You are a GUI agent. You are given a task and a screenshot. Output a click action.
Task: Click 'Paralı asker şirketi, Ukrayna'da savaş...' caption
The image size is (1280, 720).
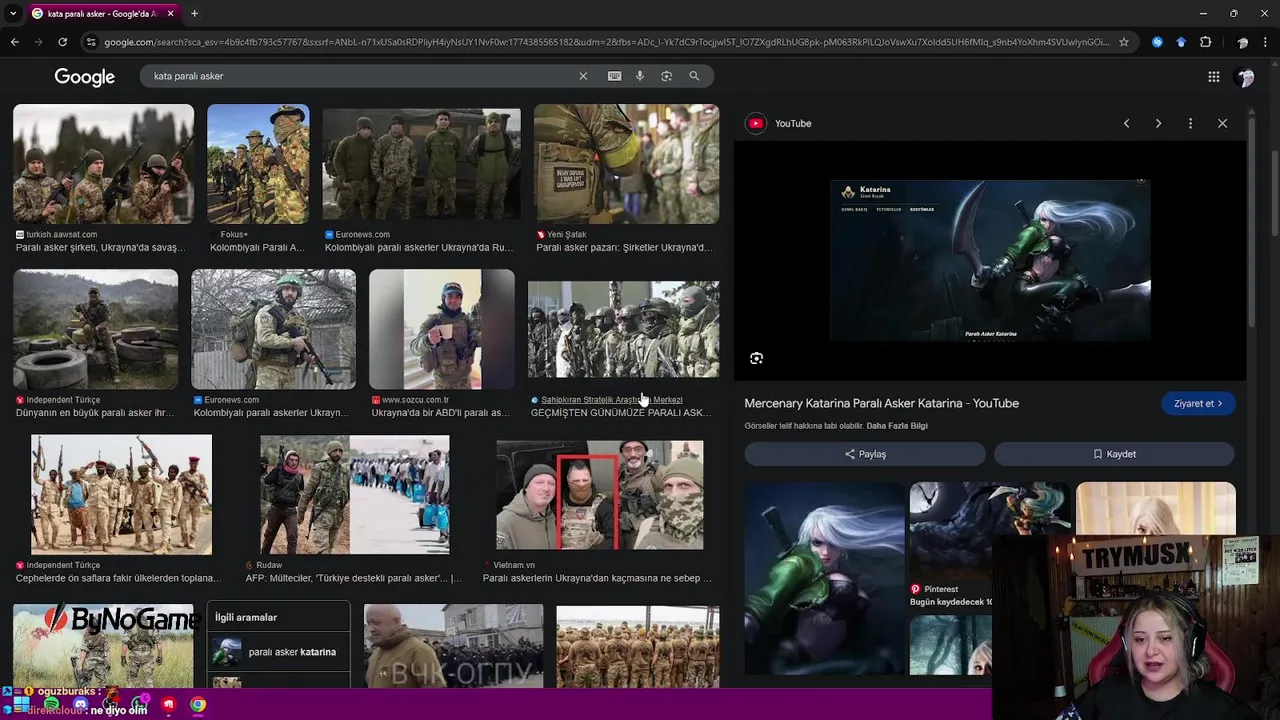coord(101,248)
